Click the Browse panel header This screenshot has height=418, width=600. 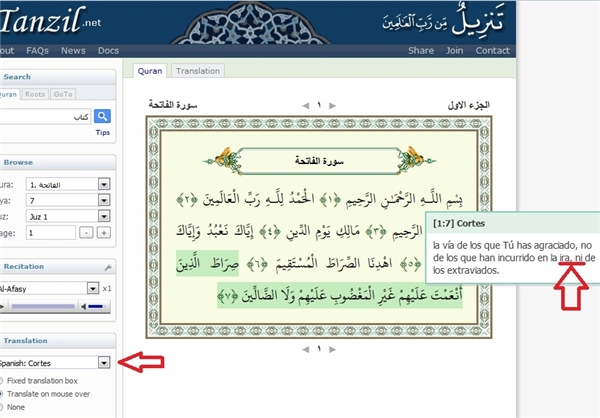tap(57, 162)
